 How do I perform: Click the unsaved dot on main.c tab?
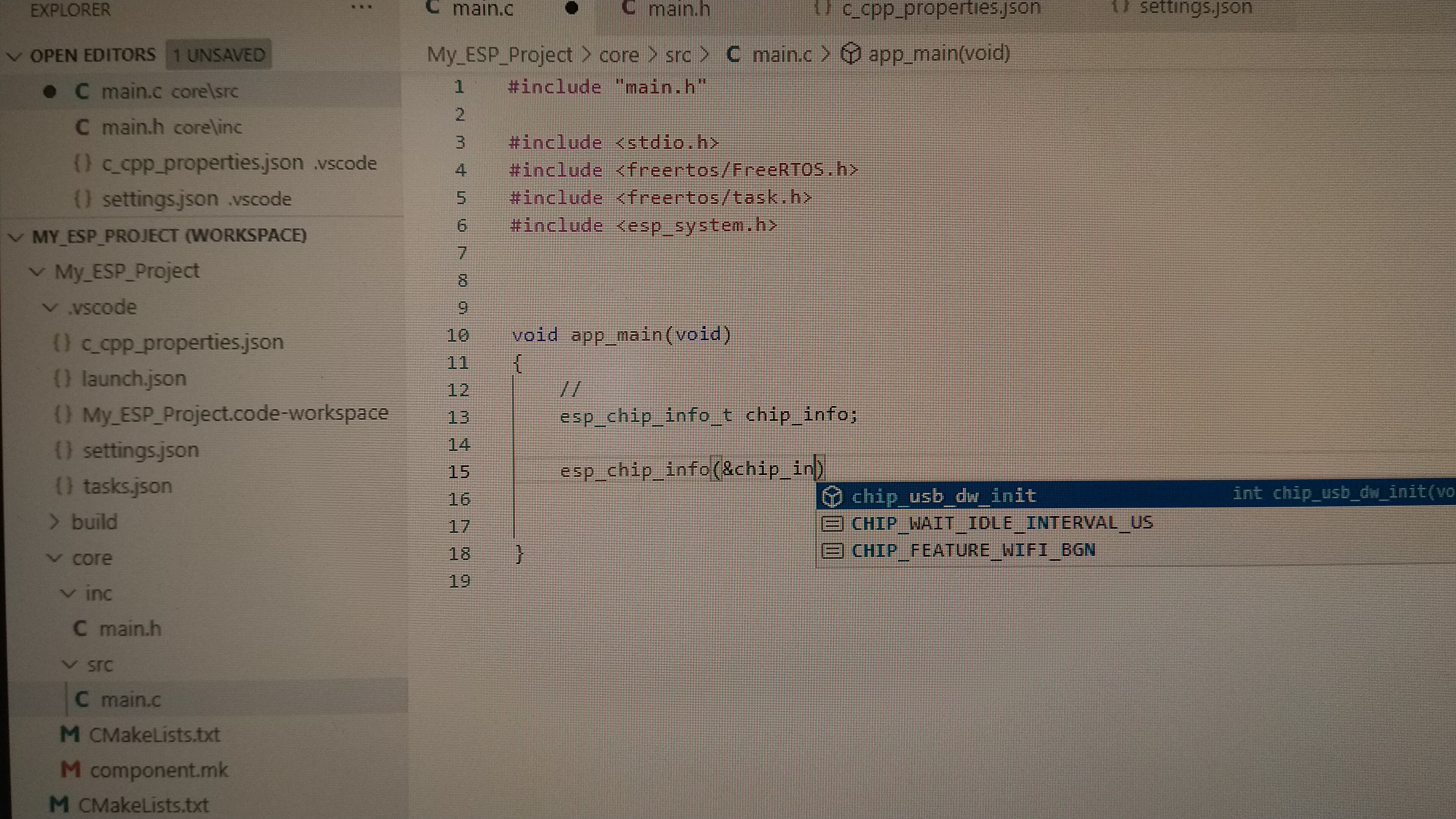[571, 8]
